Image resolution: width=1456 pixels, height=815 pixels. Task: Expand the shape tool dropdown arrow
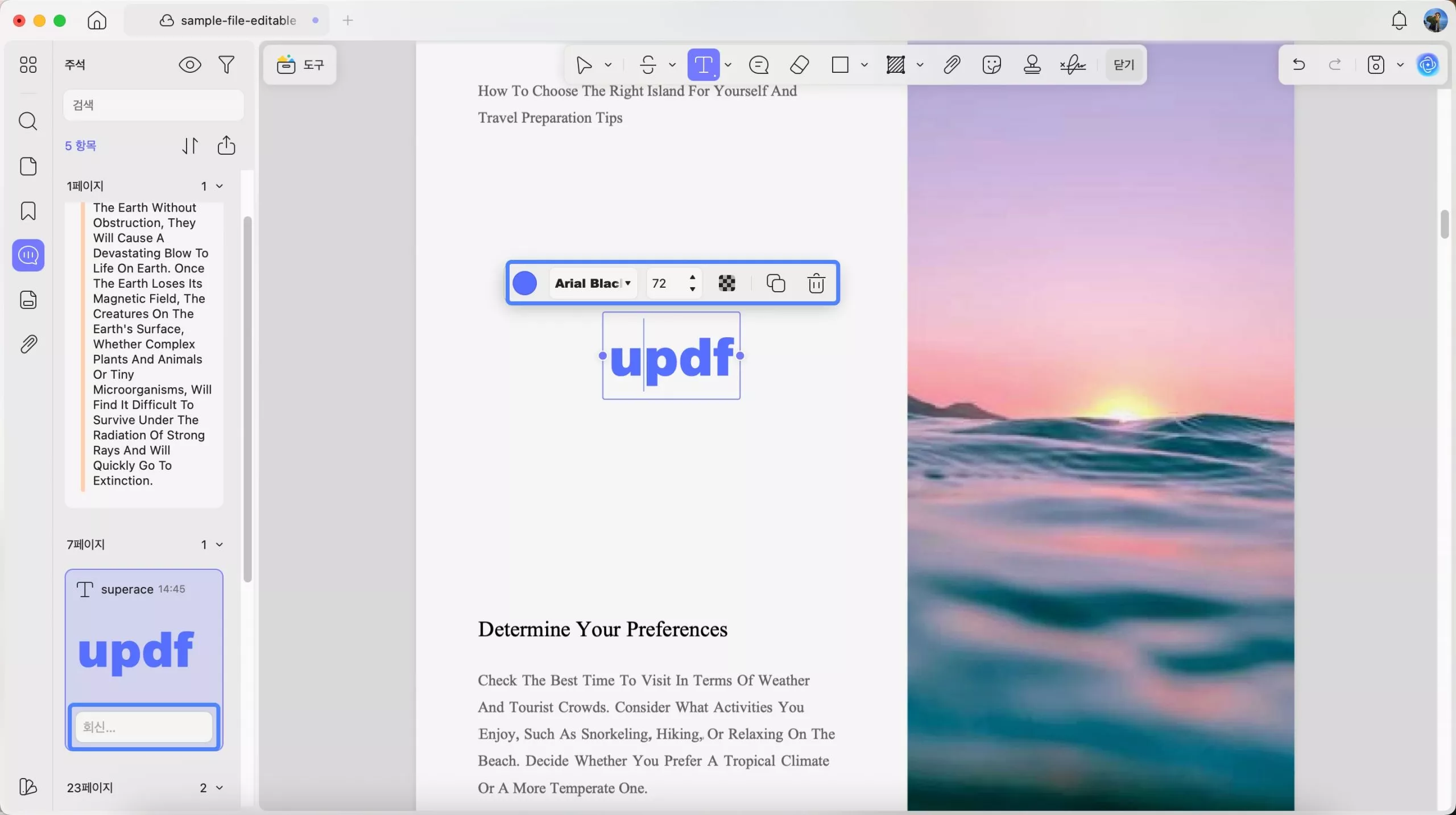864,65
